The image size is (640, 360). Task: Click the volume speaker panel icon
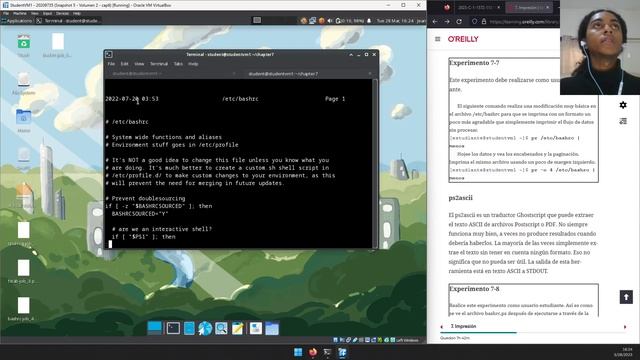(330, 20)
